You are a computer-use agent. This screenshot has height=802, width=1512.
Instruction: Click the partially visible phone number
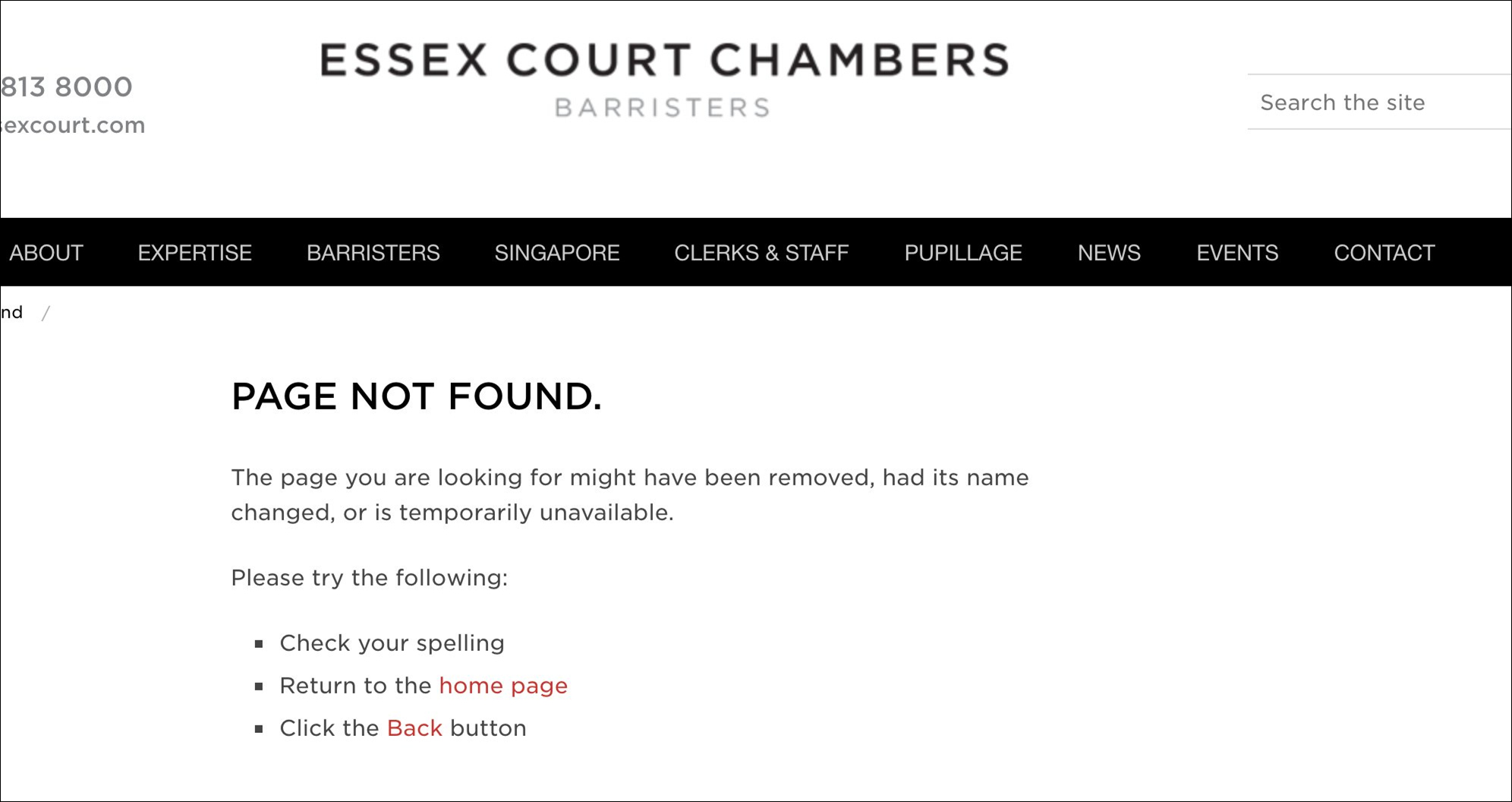67,87
